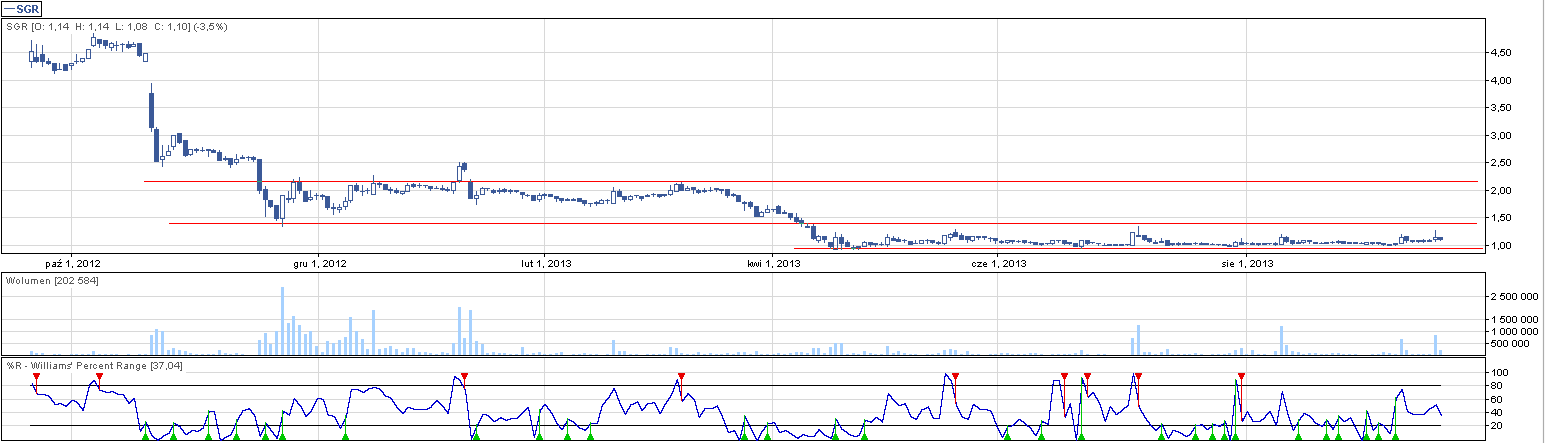The image size is (1545, 443).
Task: Click the 100 level on Williams %R axis
Action: [x=1499, y=373]
